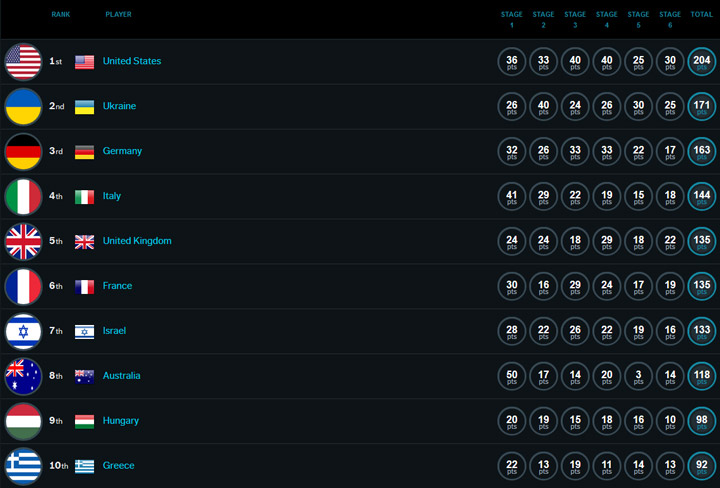Screen dimensions: 720x488
Task: Click Israel total badge 133 pts
Action: (x=702, y=331)
